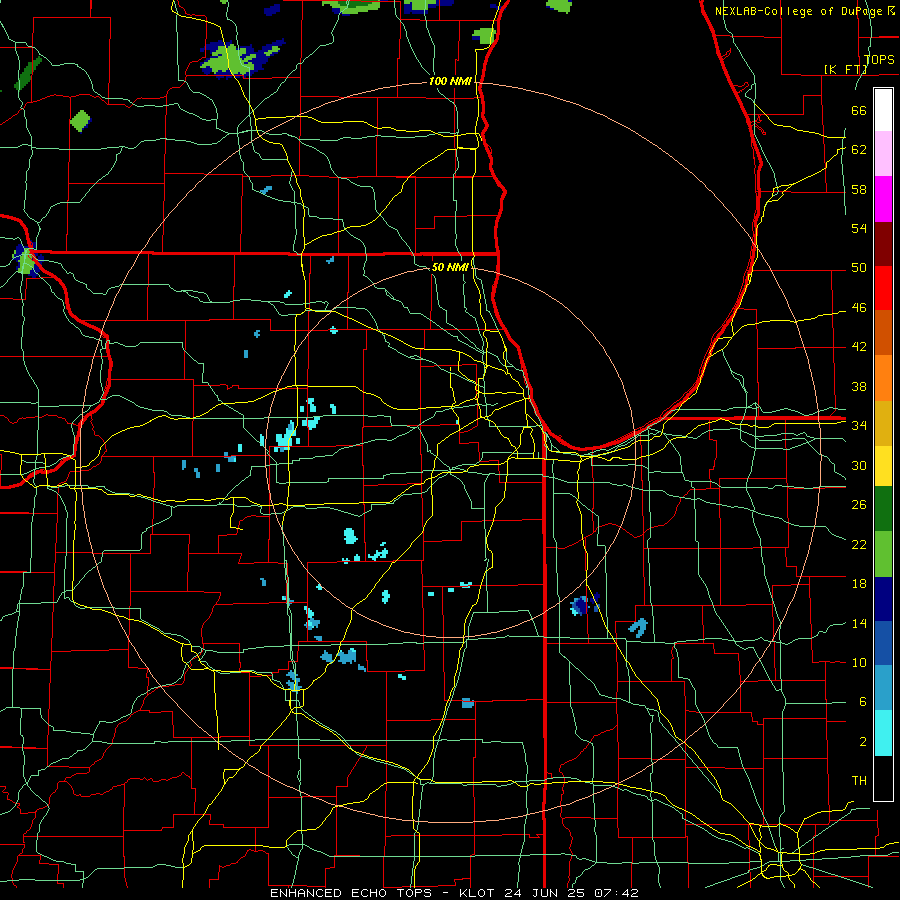Click the 'TOPS' legend heading
This screenshot has height=900, width=900.
(879, 59)
